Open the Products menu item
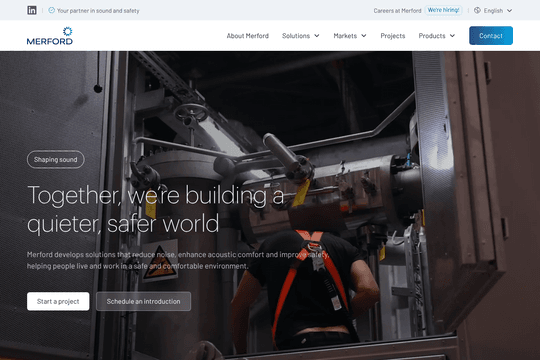The height and width of the screenshot is (360, 540). coord(432,36)
